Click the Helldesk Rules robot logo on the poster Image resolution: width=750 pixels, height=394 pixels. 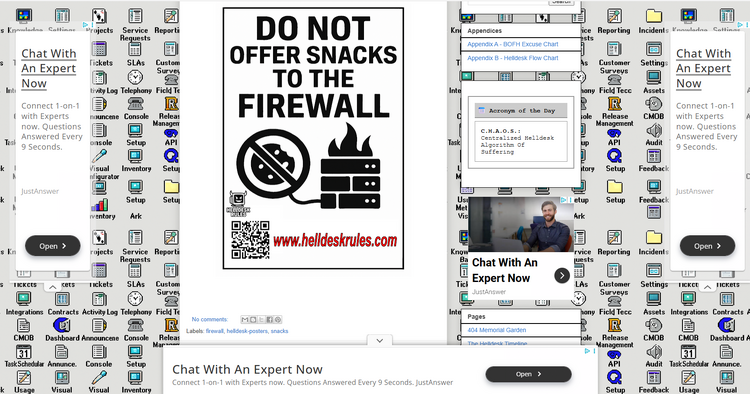point(238,203)
